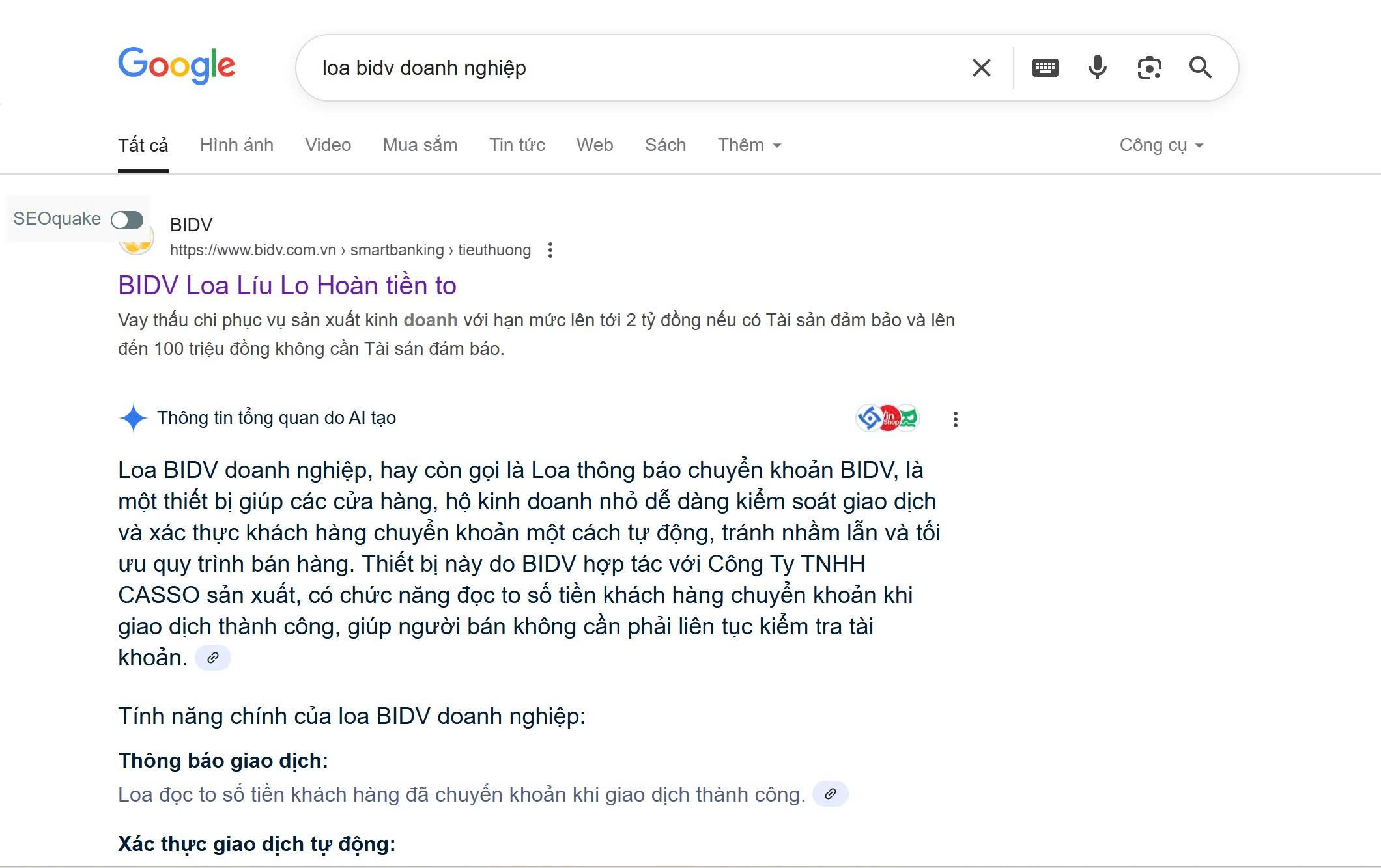Open the Công cụ tools dropdown

pos(1161,145)
